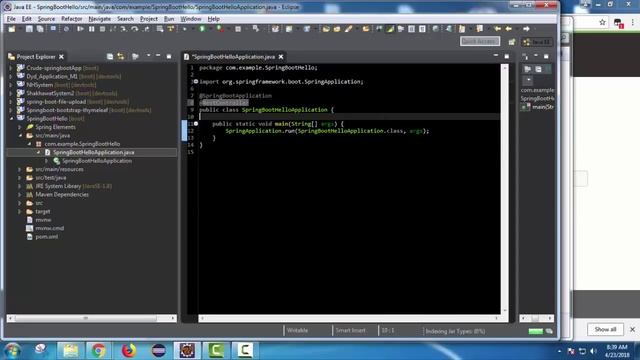Viewport: 640px width, 360px height.
Task: Close the browser download bar with X
Action: click(632, 329)
